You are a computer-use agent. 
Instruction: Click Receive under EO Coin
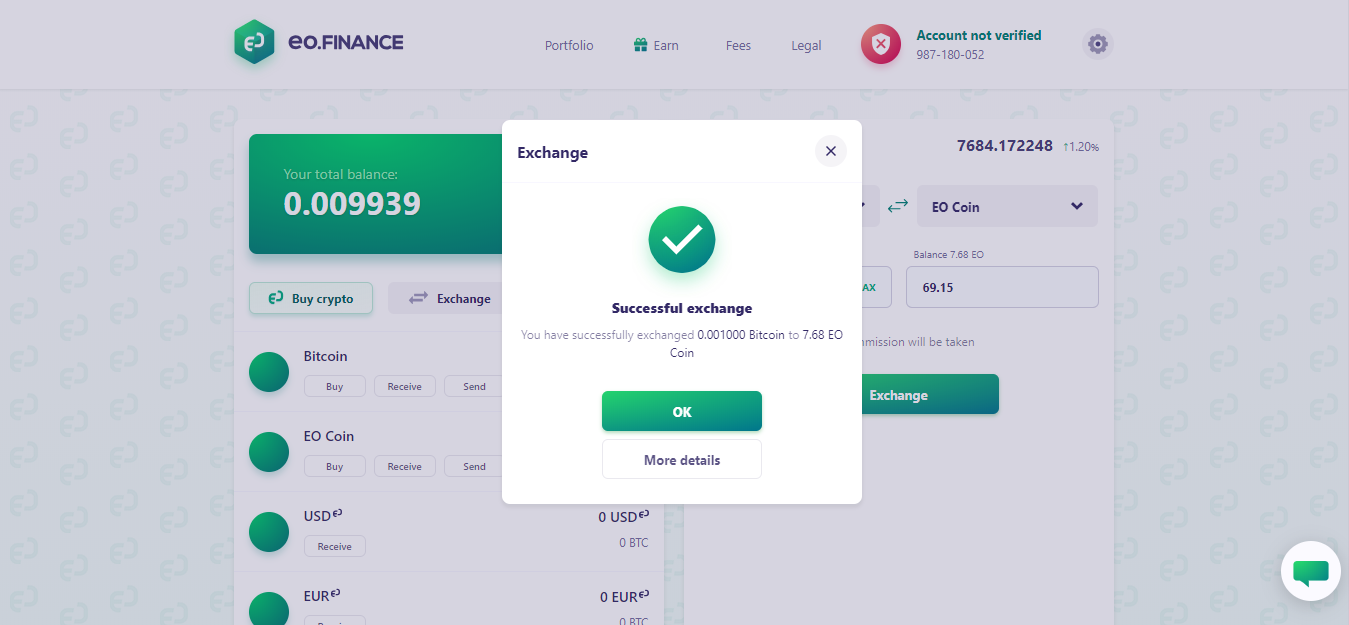tap(405, 466)
